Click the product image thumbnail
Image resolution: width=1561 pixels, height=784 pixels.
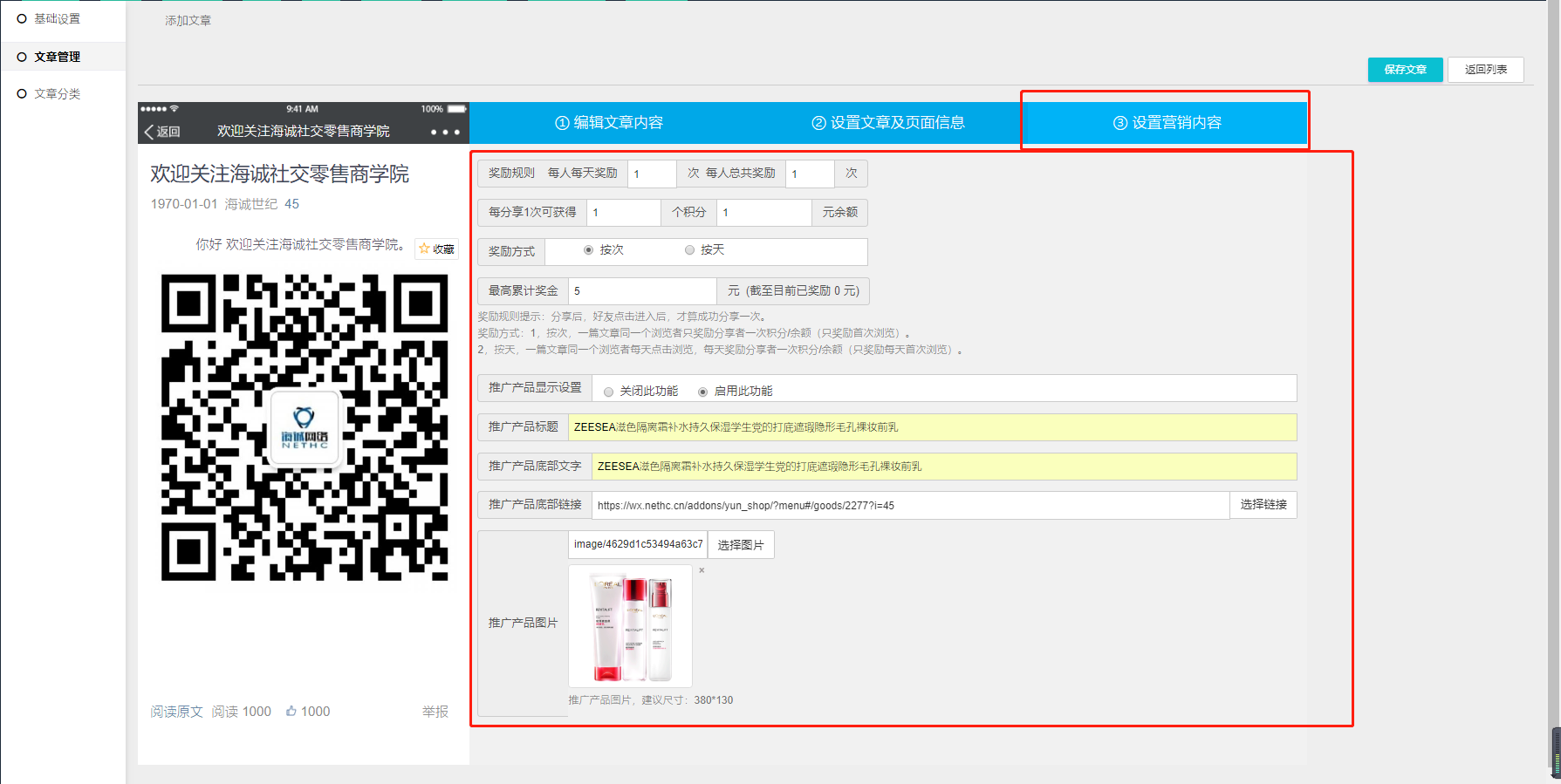[630, 626]
